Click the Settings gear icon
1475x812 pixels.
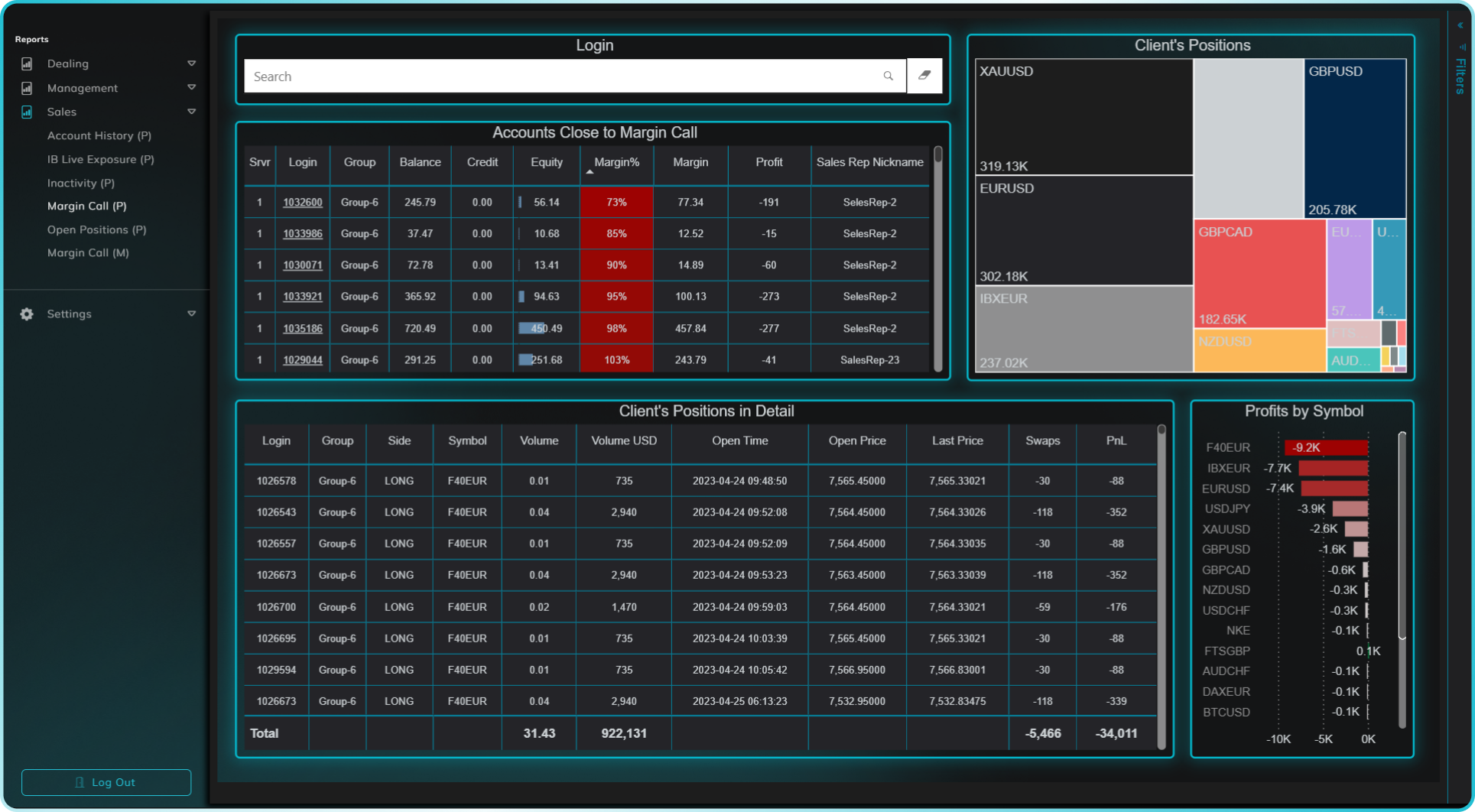point(27,314)
